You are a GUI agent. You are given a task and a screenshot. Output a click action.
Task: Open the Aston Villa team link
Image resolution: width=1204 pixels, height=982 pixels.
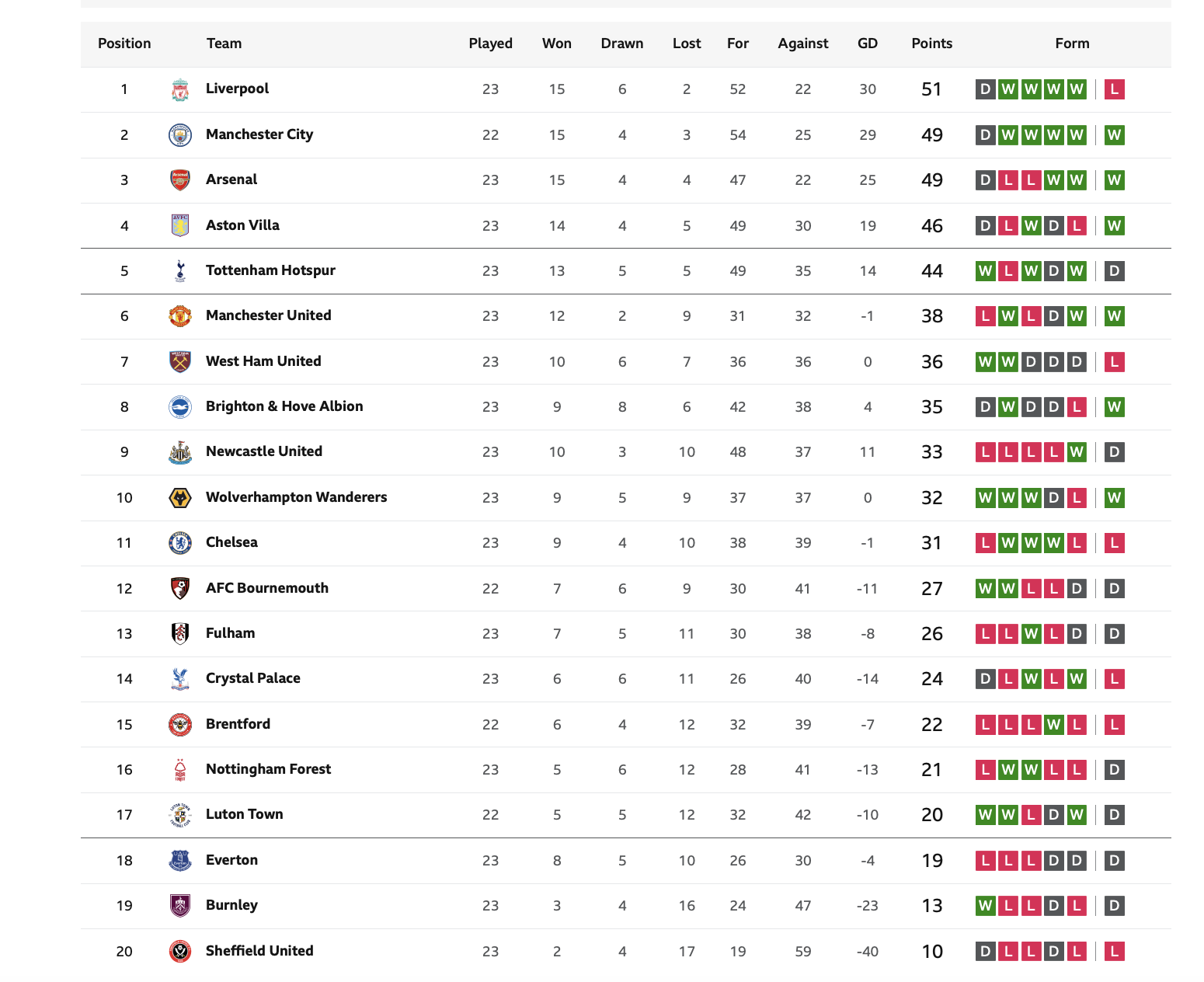point(242,225)
